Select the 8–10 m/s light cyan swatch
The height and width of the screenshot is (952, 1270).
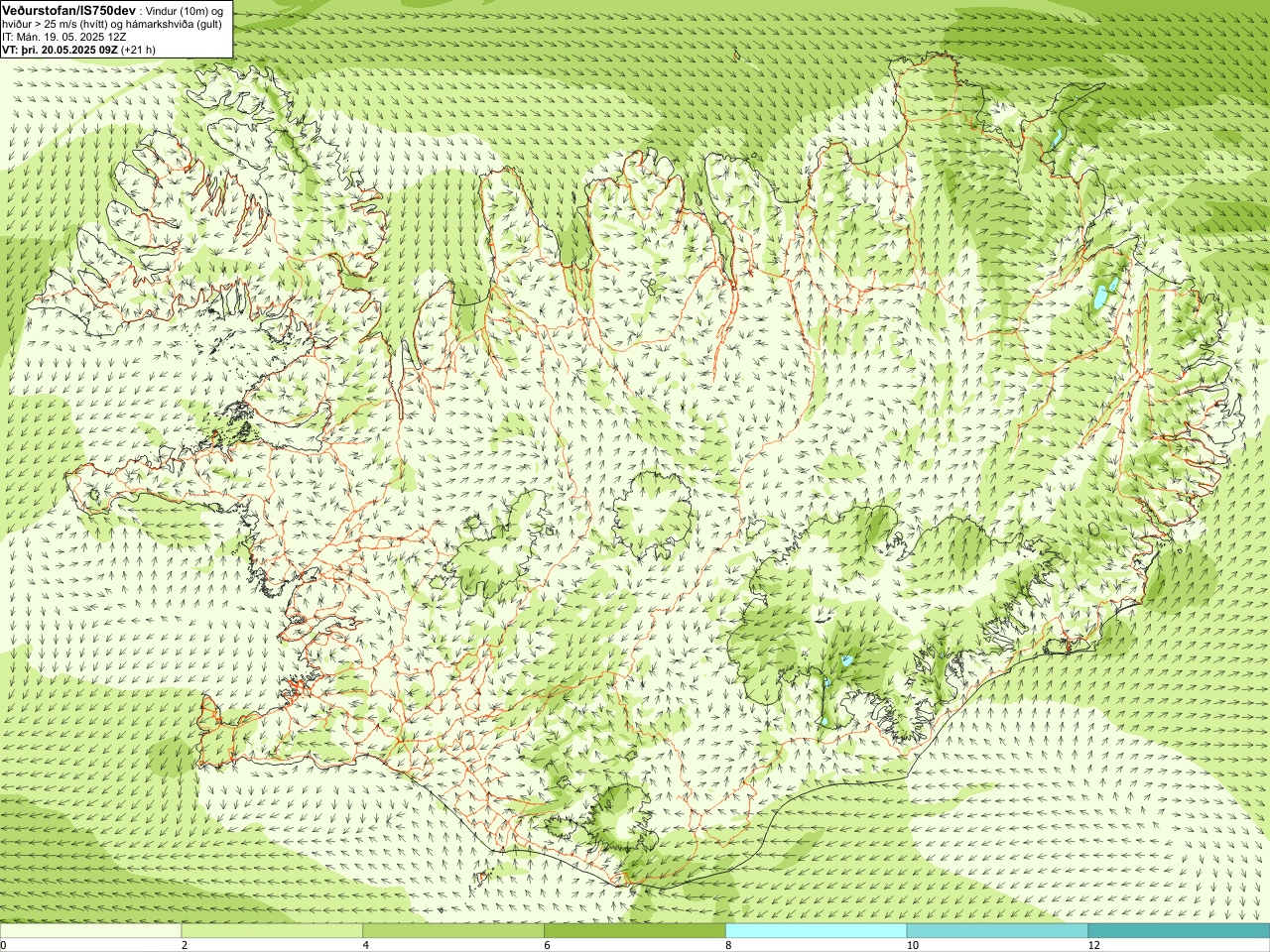[x=817, y=931]
